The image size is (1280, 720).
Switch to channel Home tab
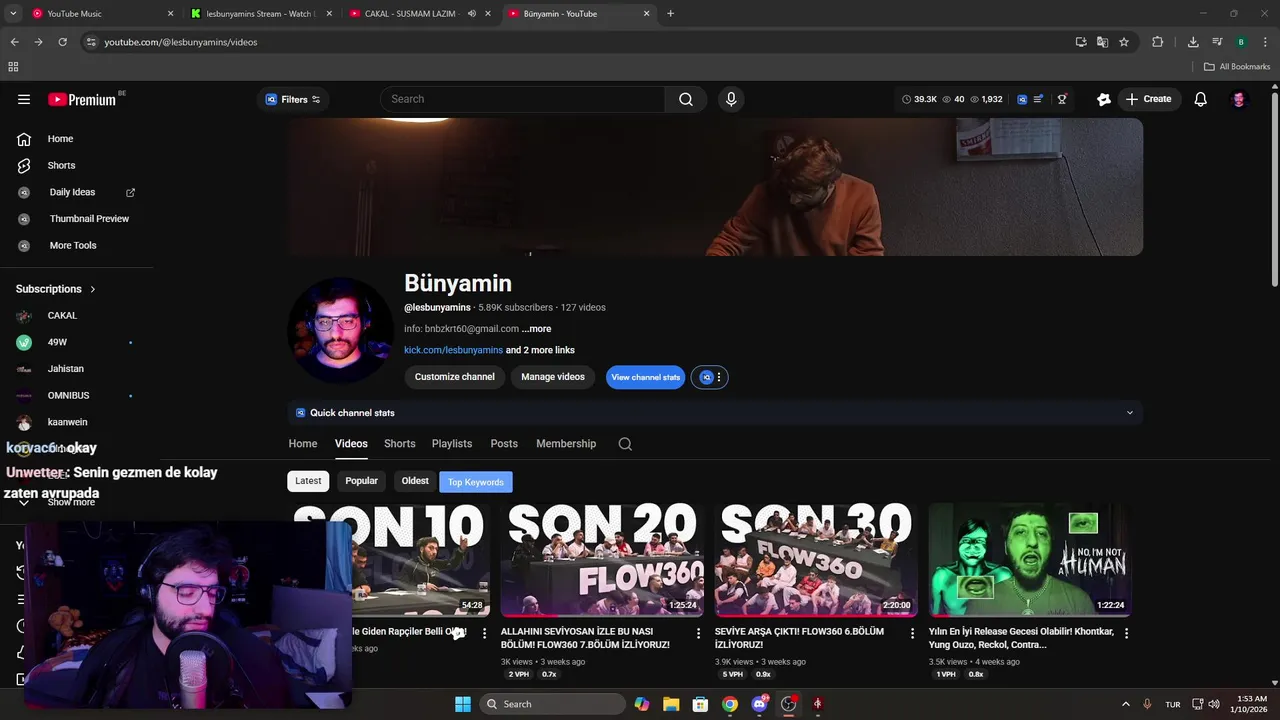303,444
